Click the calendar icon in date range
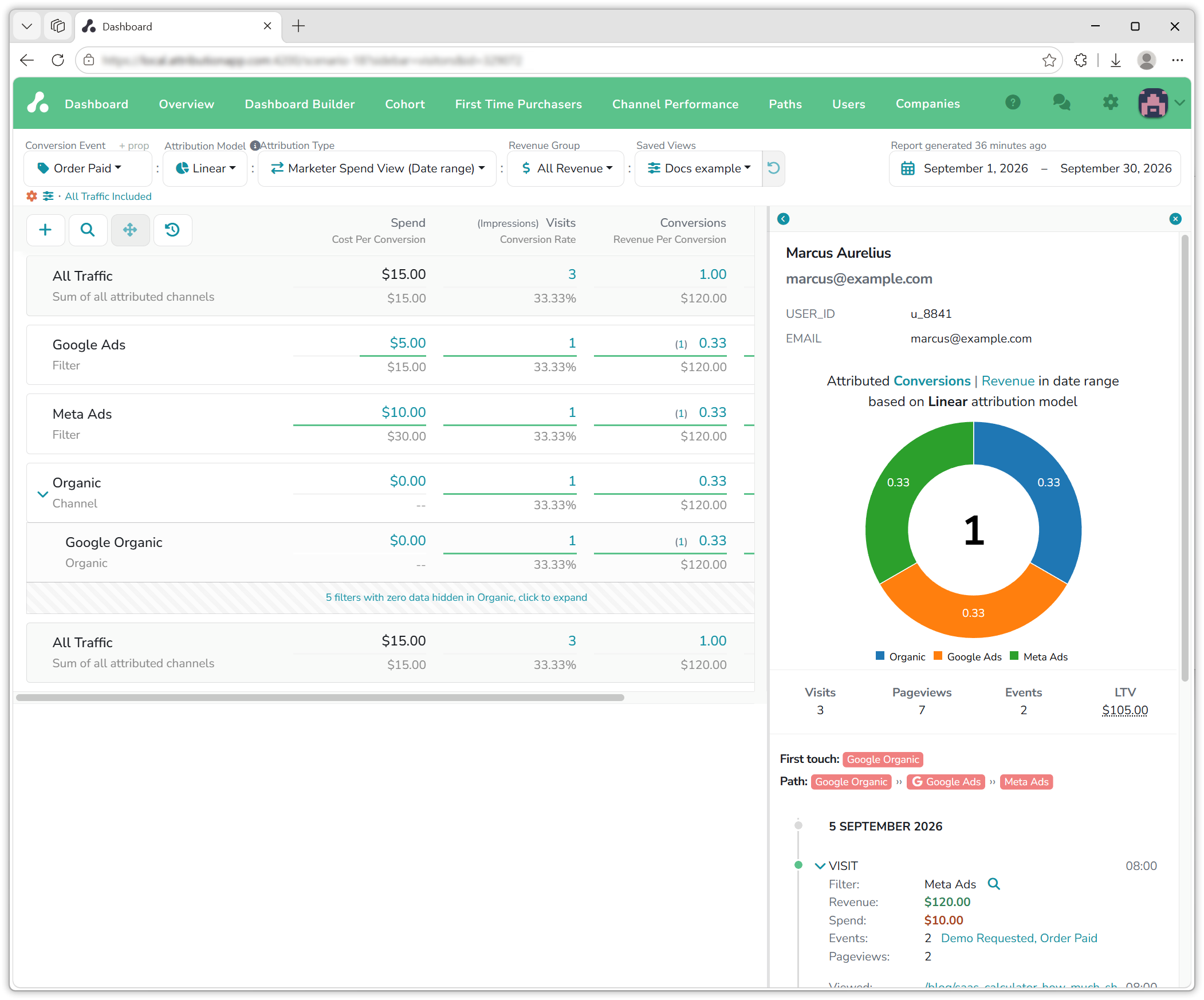 click(908, 168)
